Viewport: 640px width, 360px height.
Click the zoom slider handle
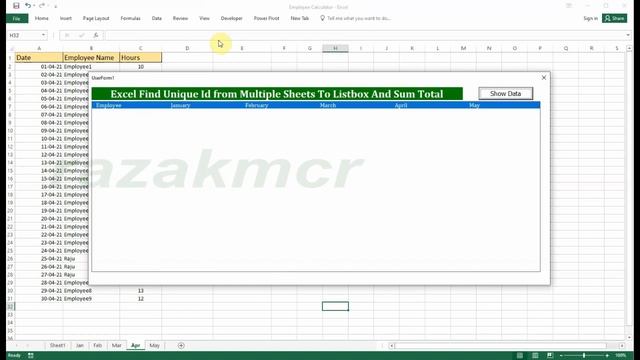pyautogui.click(x=584, y=356)
